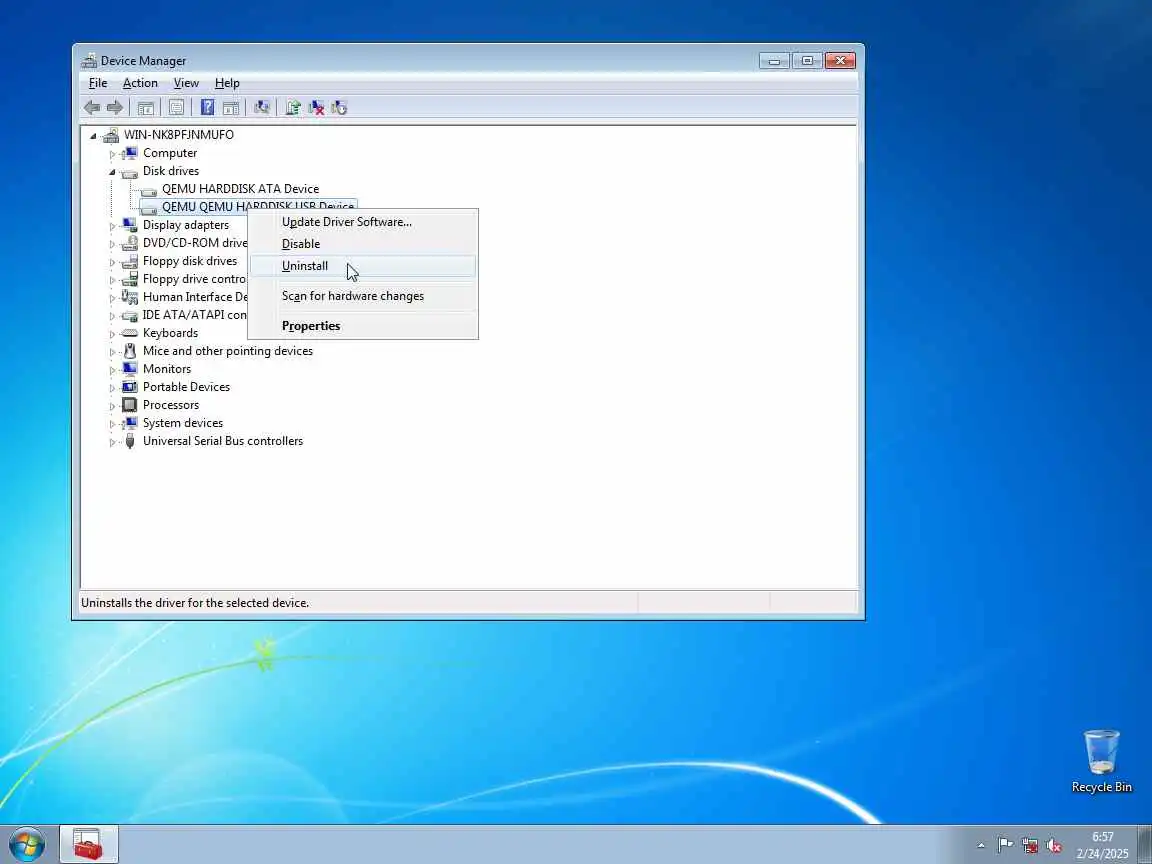Image resolution: width=1152 pixels, height=864 pixels.
Task: Select the Floppy disk drives label
Action: [190, 261]
